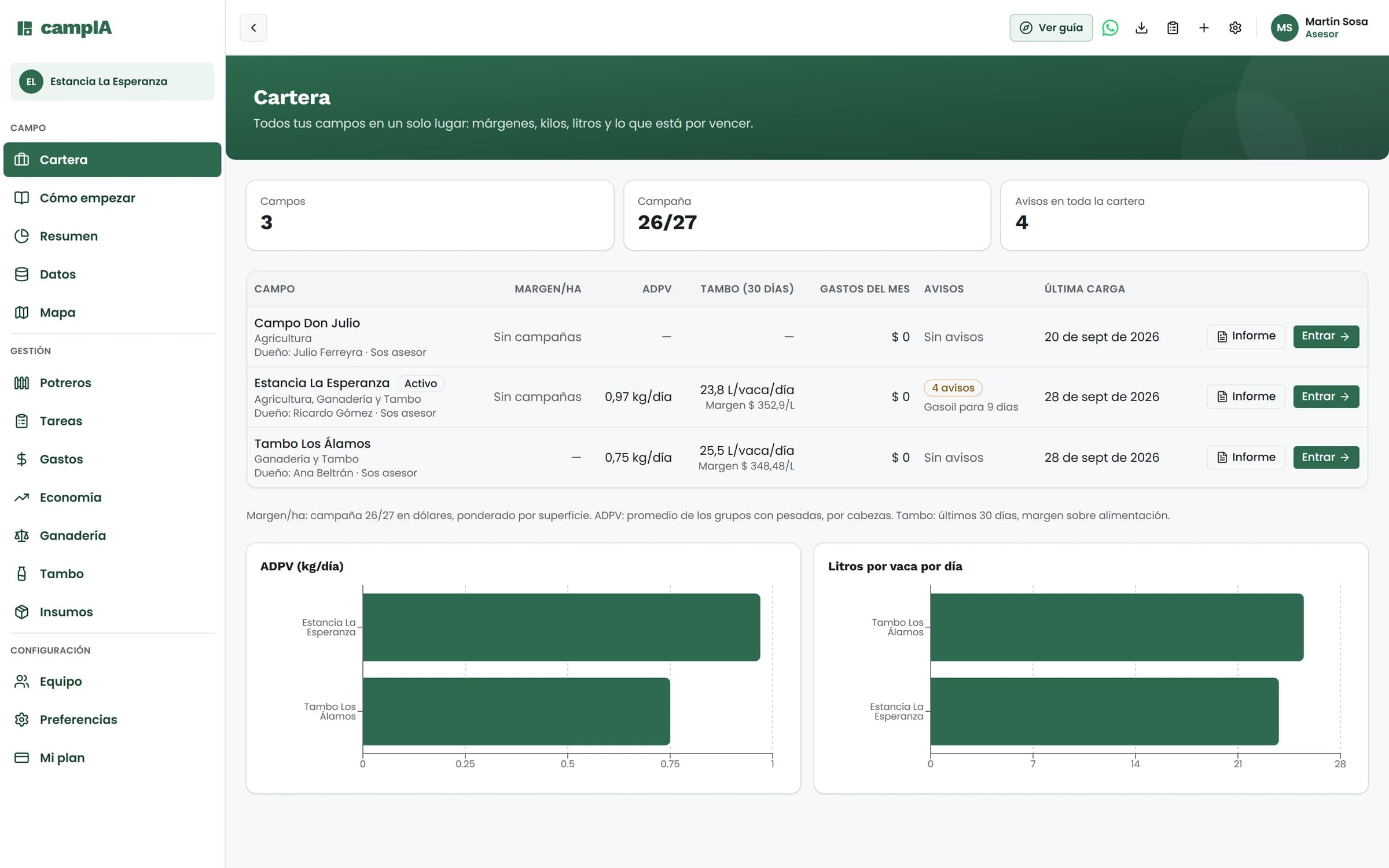Click the WhatsApp icon in top bar
The width and height of the screenshot is (1389, 868).
1110,28
